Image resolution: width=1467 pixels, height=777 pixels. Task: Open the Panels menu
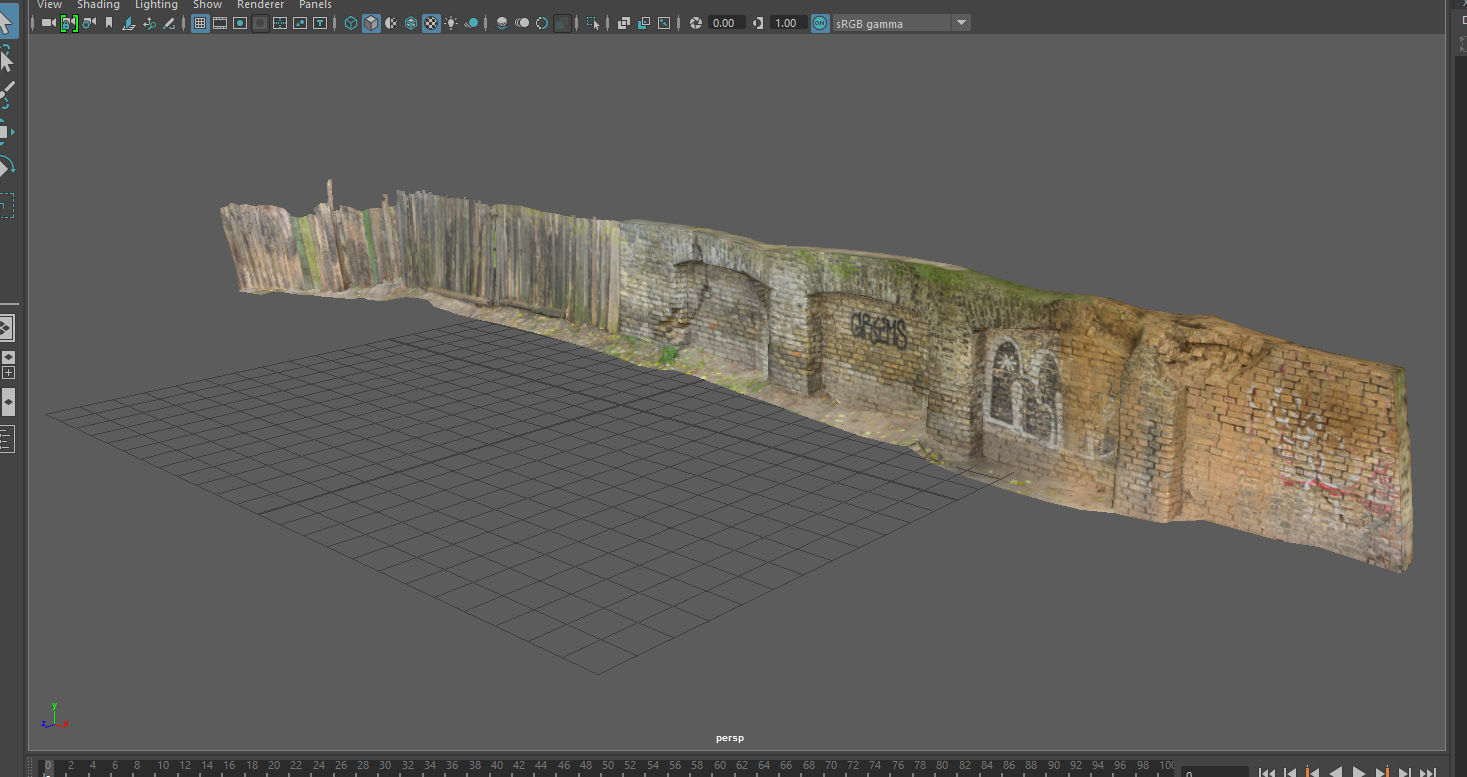pyautogui.click(x=315, y=5)
